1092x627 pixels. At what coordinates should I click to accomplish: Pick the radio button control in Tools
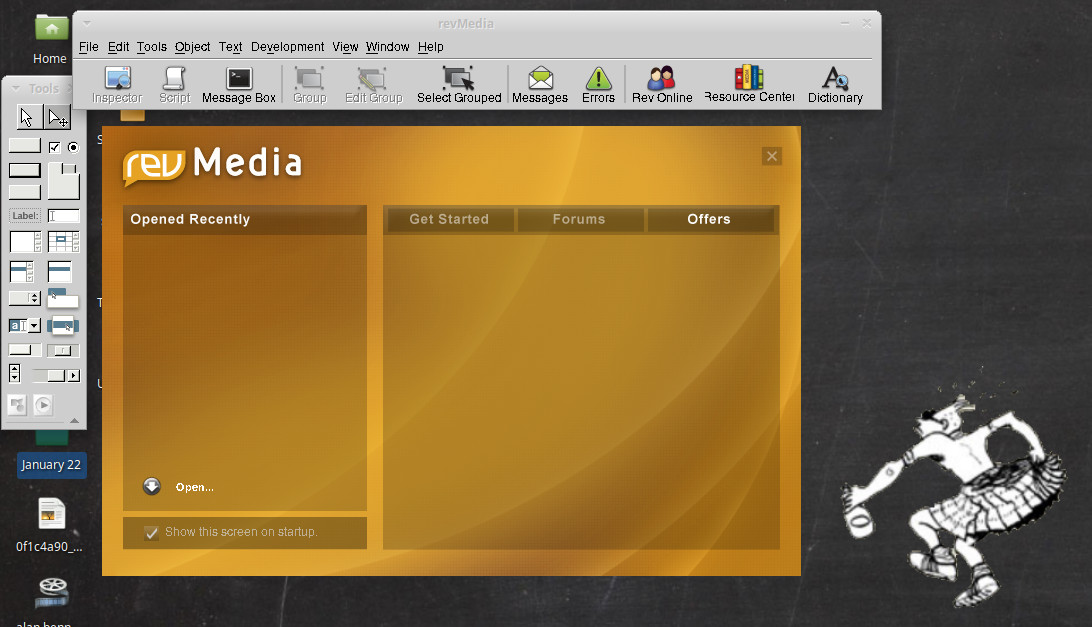(73, 147)
